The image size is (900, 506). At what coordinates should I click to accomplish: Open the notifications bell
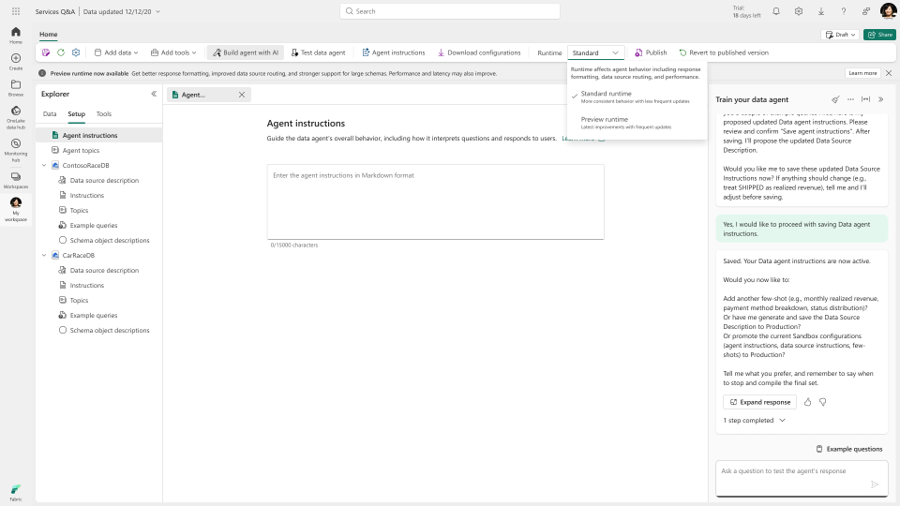click(776, 11)
